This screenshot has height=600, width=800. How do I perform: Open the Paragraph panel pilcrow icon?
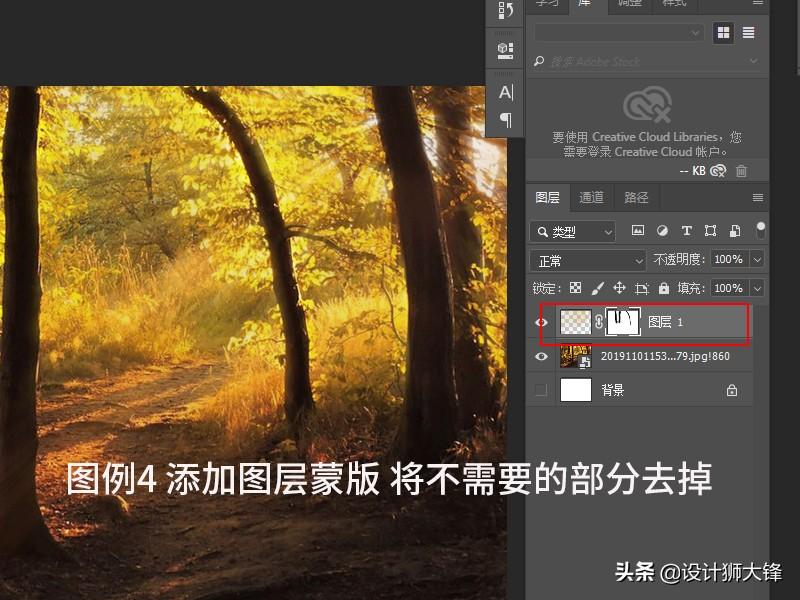506,120
